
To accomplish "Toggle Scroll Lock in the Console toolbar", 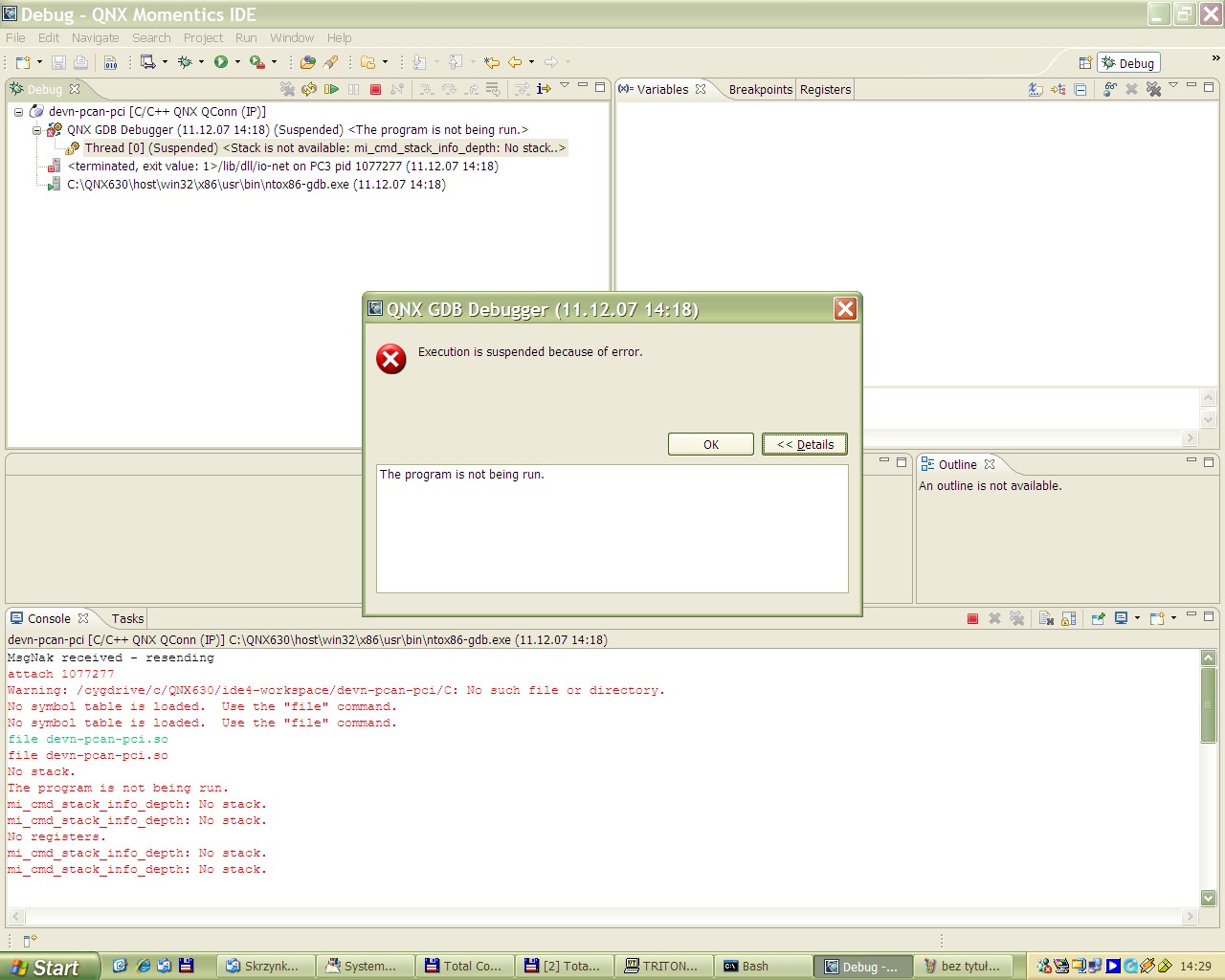I will click(1069, 618).
